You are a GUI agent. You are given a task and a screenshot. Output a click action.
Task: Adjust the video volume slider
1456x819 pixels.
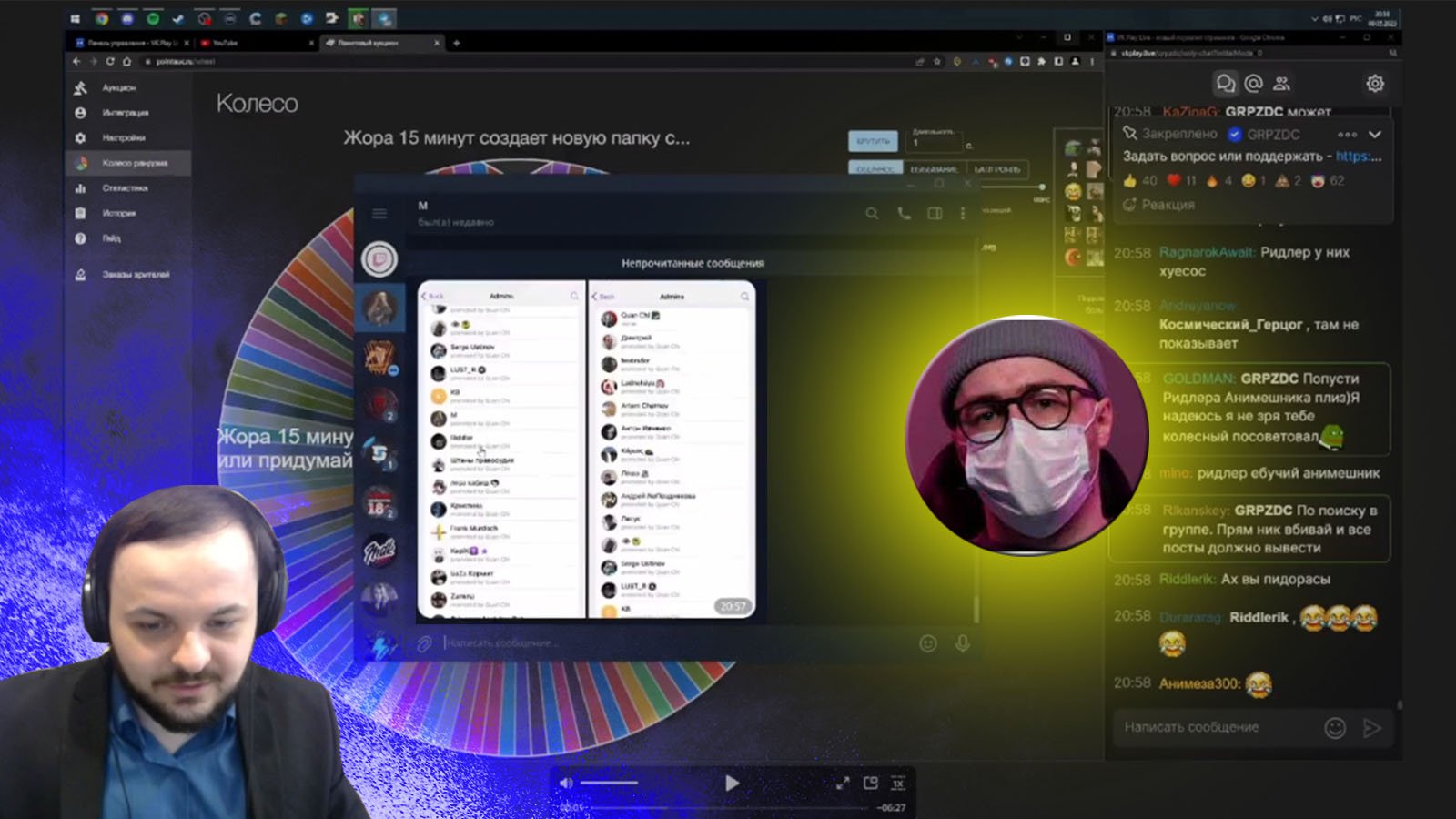point(610,784)
